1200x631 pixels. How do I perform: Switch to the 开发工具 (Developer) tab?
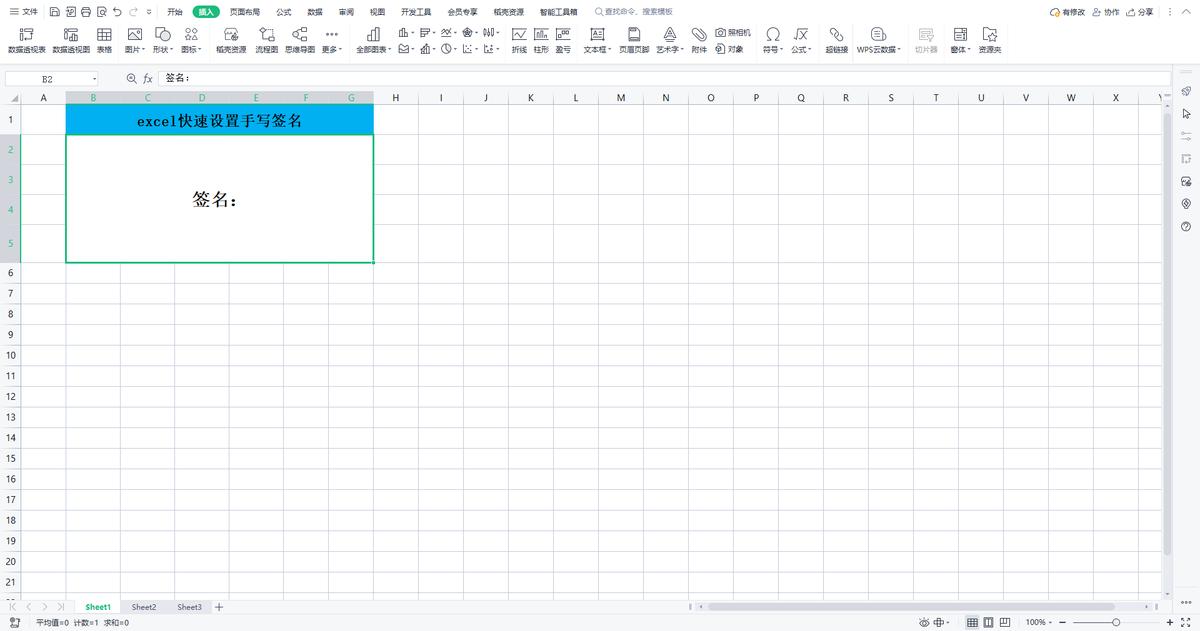pyautogui.click(x=416, y=12)
